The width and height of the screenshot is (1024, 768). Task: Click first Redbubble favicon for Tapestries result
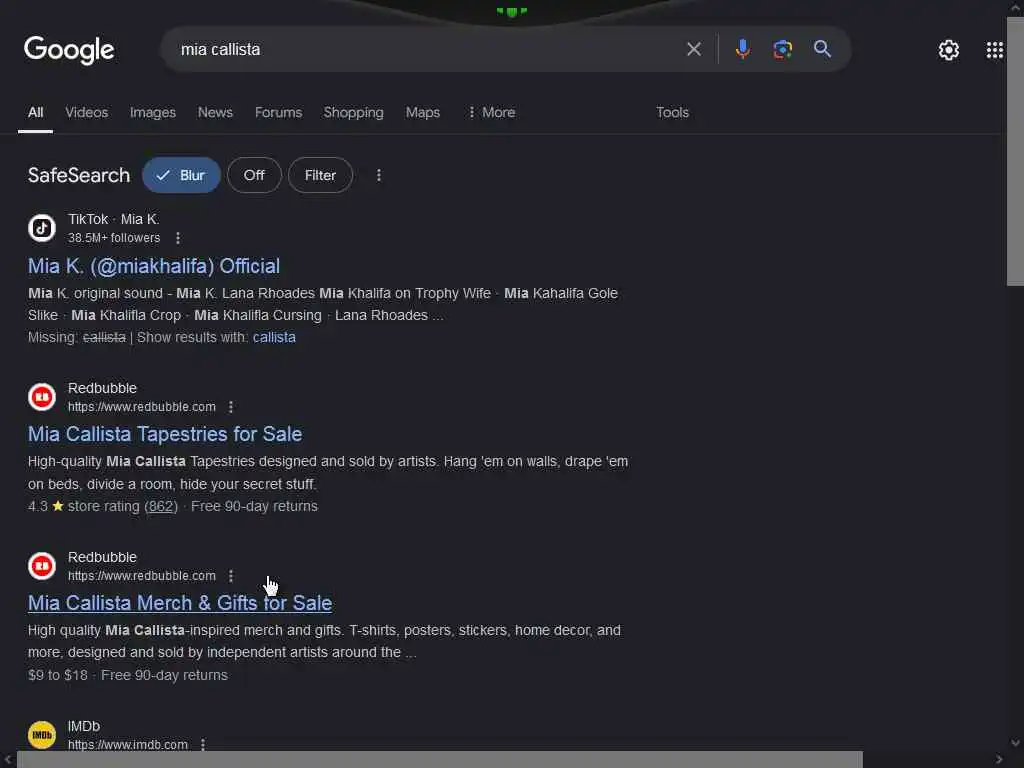tap(42, 397)
